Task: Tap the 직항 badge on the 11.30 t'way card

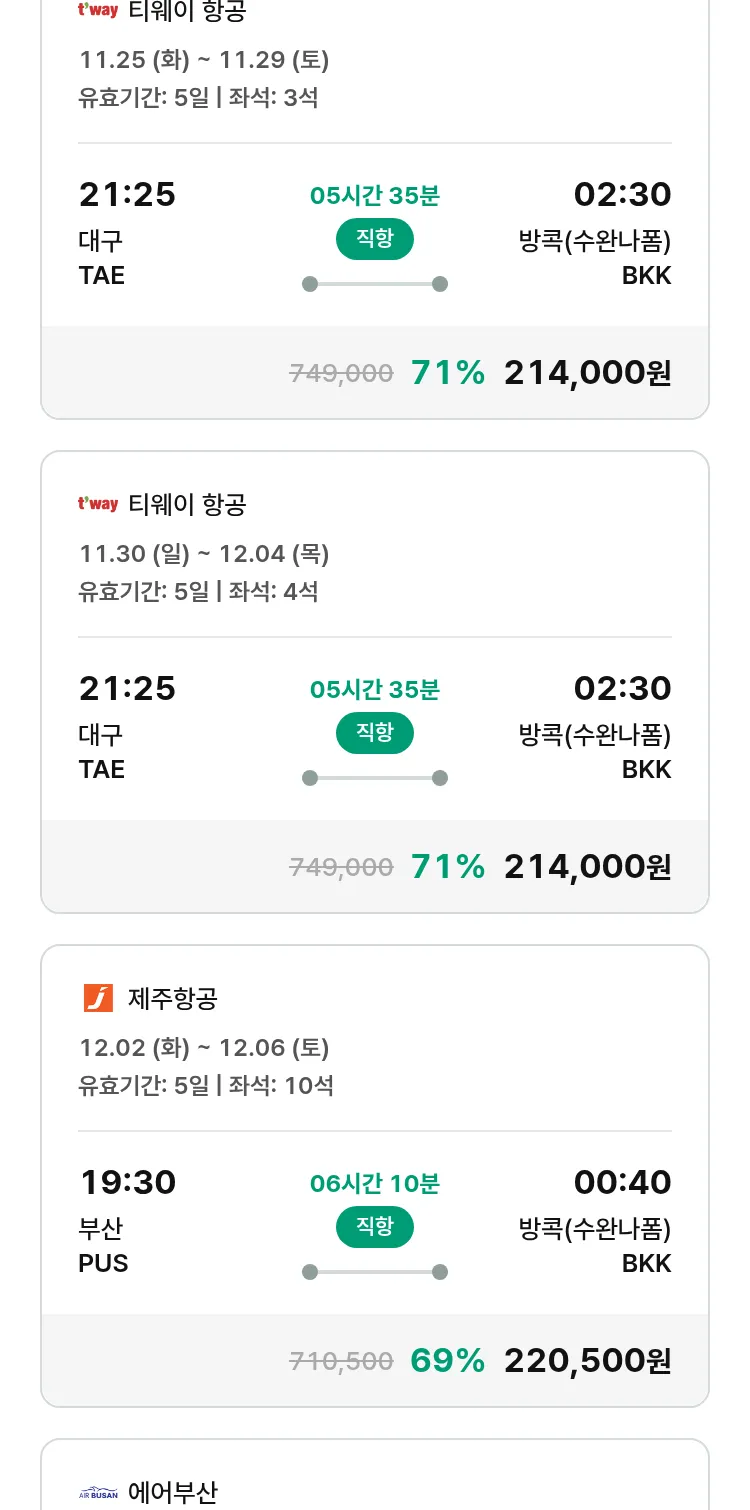Action: coord(374,733)
